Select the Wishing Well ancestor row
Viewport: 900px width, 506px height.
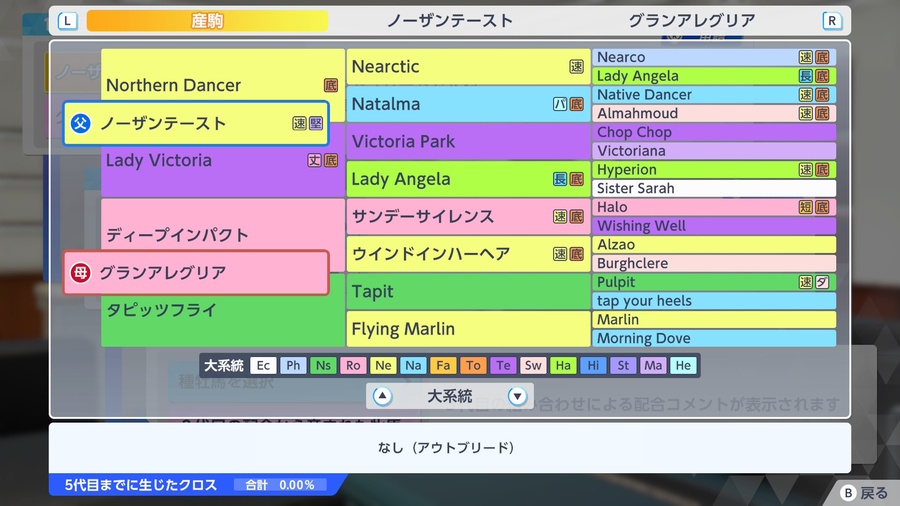point(714,226)
